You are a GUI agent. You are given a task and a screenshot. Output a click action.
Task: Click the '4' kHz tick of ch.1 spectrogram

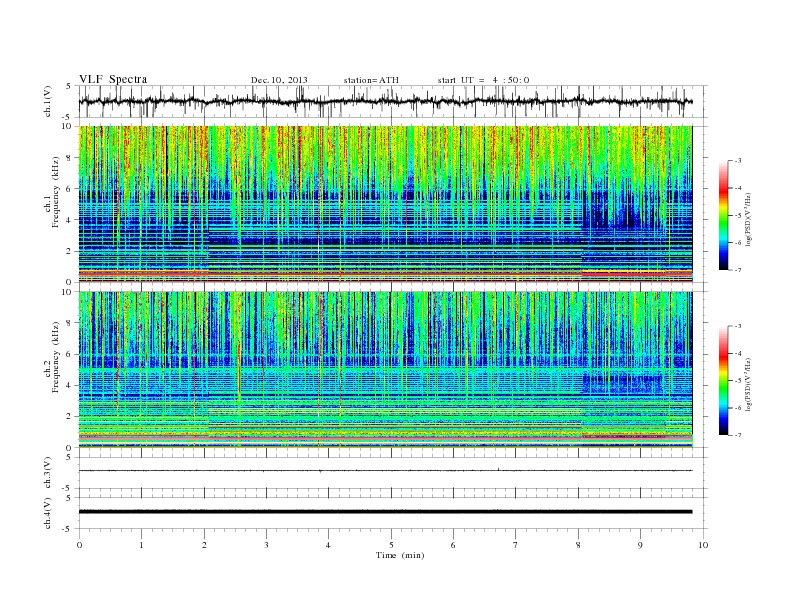pyautogui.click(x=70, y=220)
